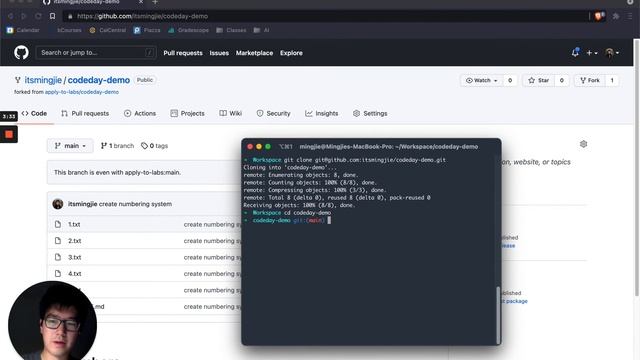
Task: Click the 3.txt file icon
Action: (58, 257)
